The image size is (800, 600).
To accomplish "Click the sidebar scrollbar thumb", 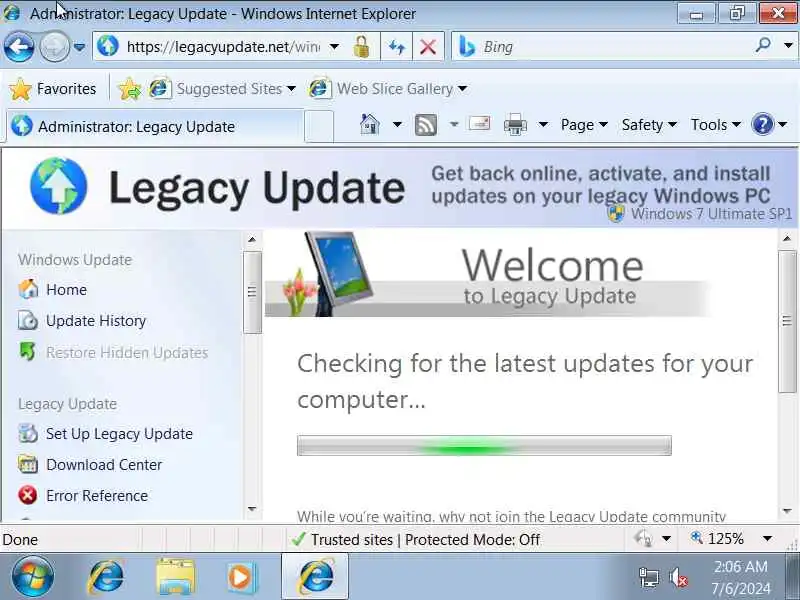I will (x=252, y=292).
